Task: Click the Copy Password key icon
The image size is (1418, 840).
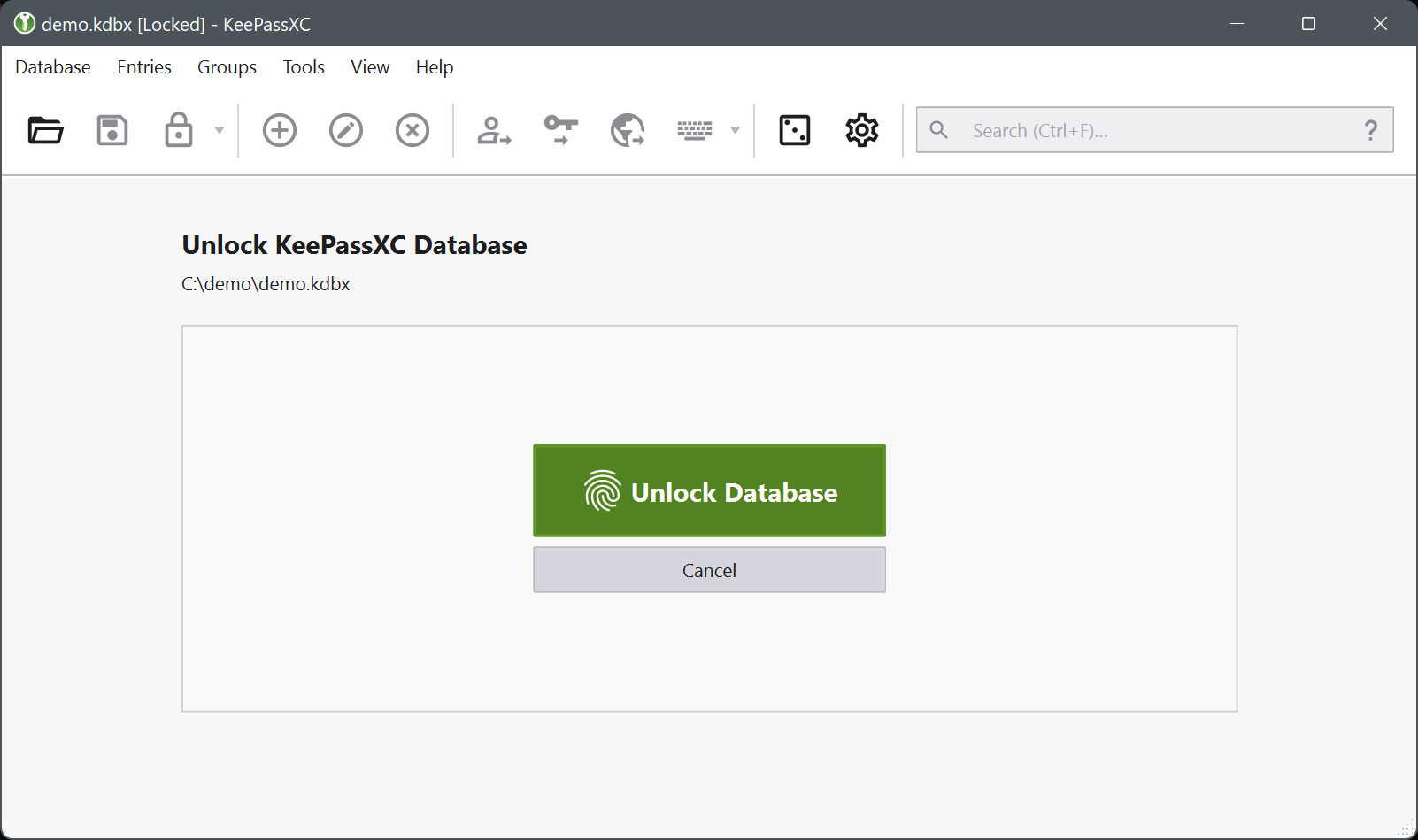Action: point(561,130)
